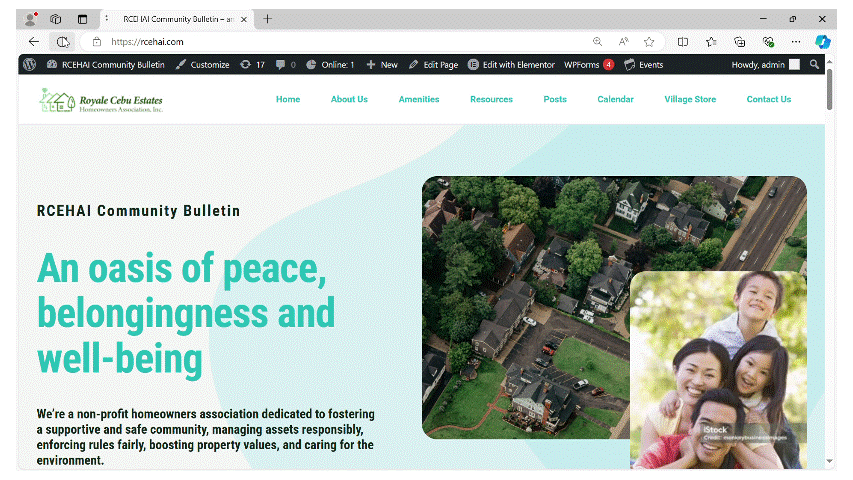Open the split screen icon

point(683,42)
